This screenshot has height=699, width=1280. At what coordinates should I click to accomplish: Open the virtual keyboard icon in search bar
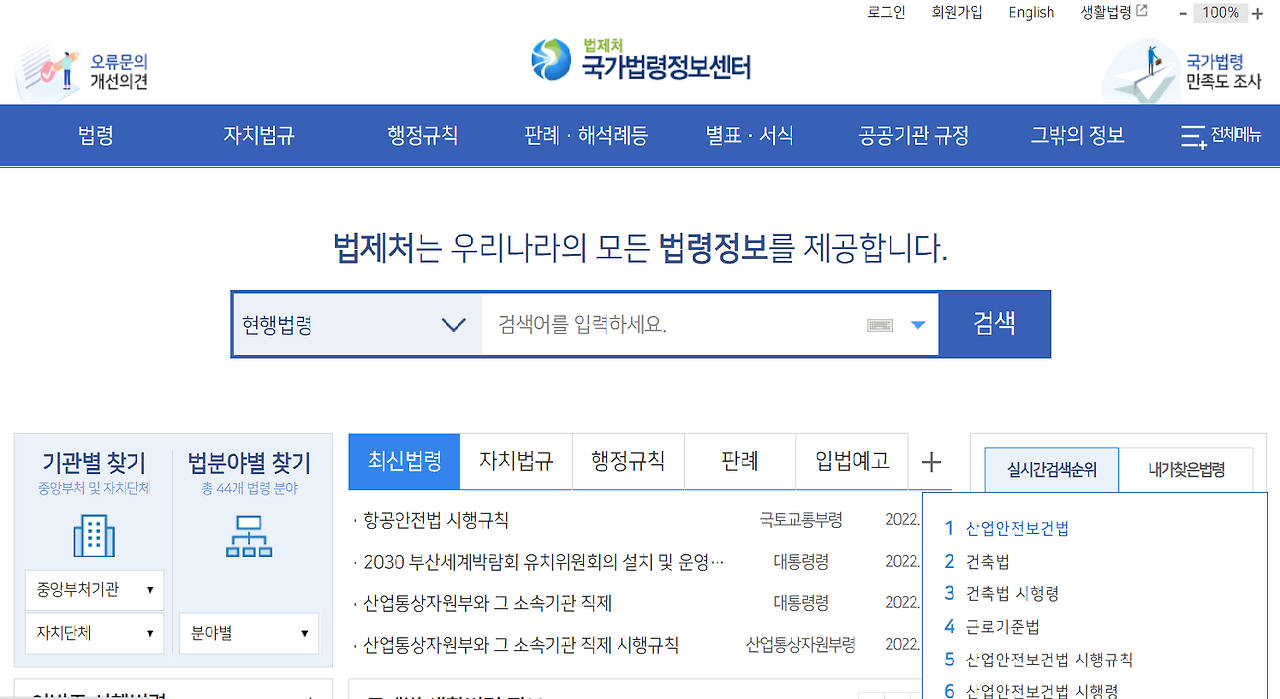coord(879,323)
